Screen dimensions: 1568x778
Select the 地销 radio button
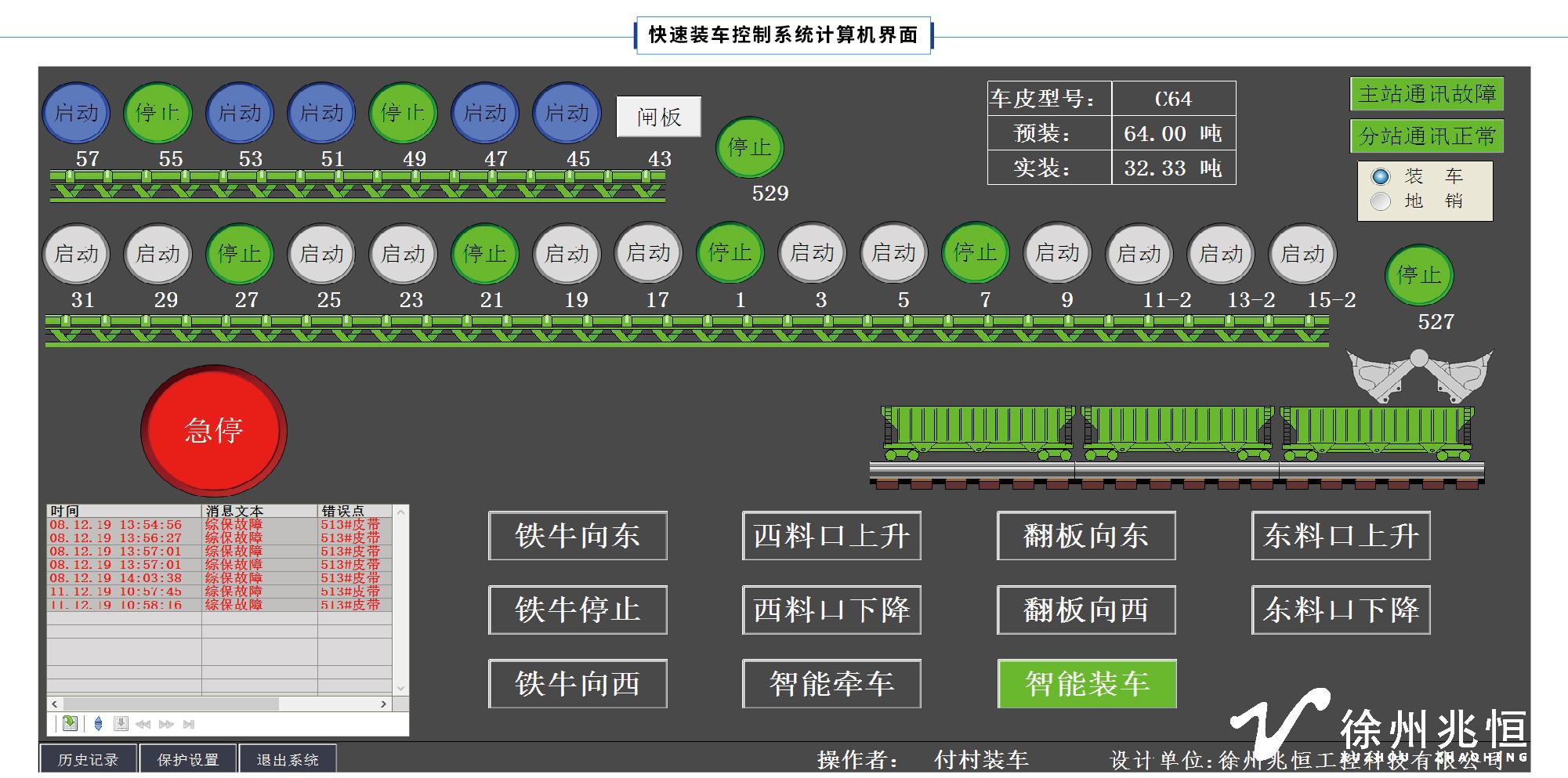tap(1381, 201)
